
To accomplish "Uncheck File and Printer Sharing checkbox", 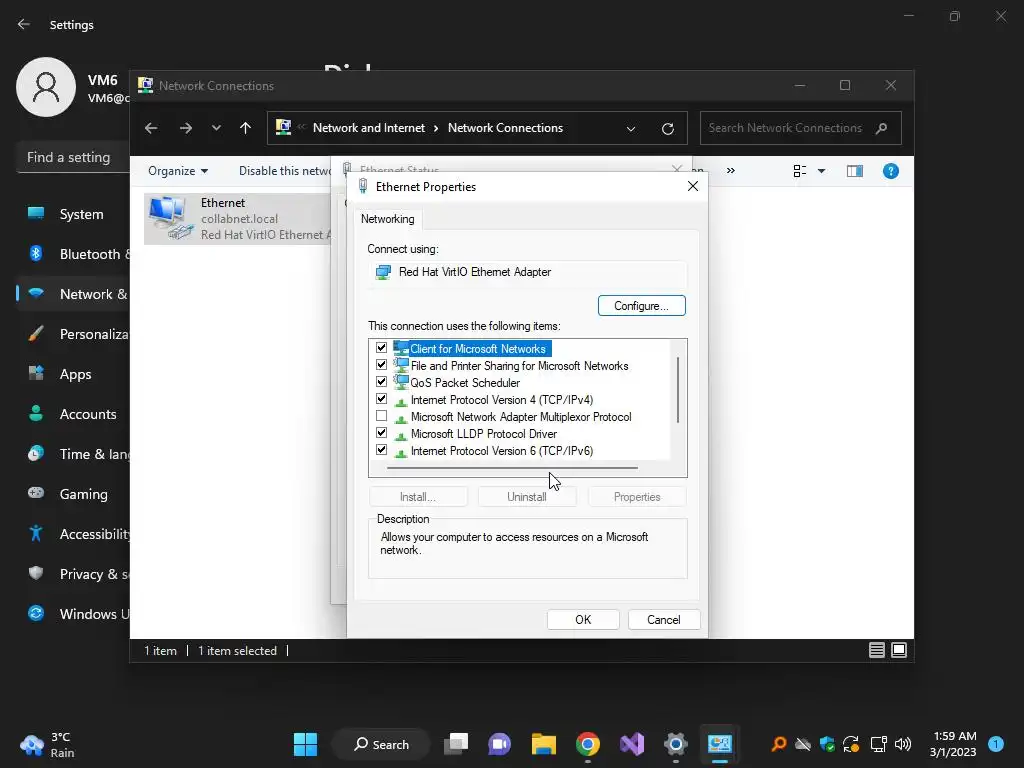I will pos(381,365).
